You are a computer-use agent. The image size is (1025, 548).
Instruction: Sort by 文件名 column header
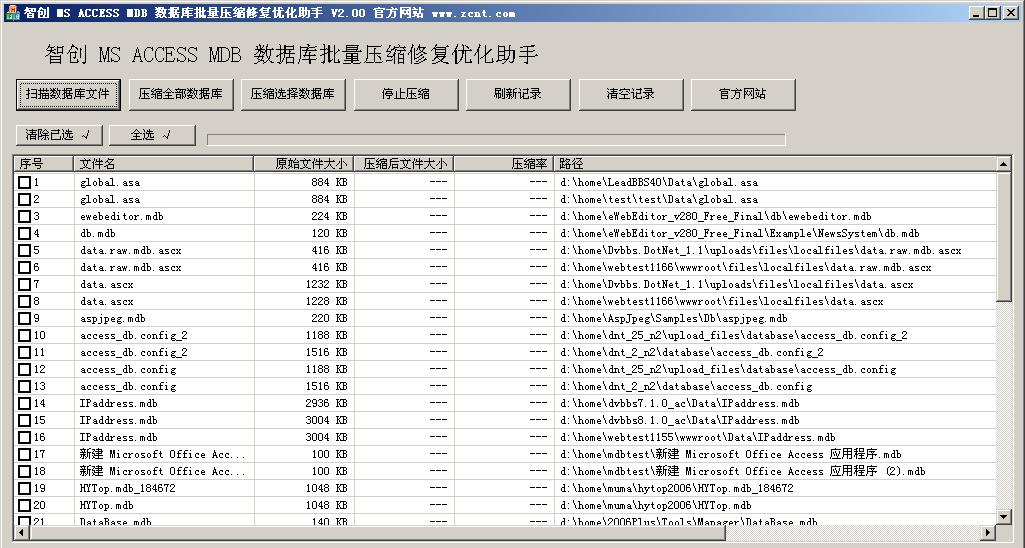click(x=164, y=163)
